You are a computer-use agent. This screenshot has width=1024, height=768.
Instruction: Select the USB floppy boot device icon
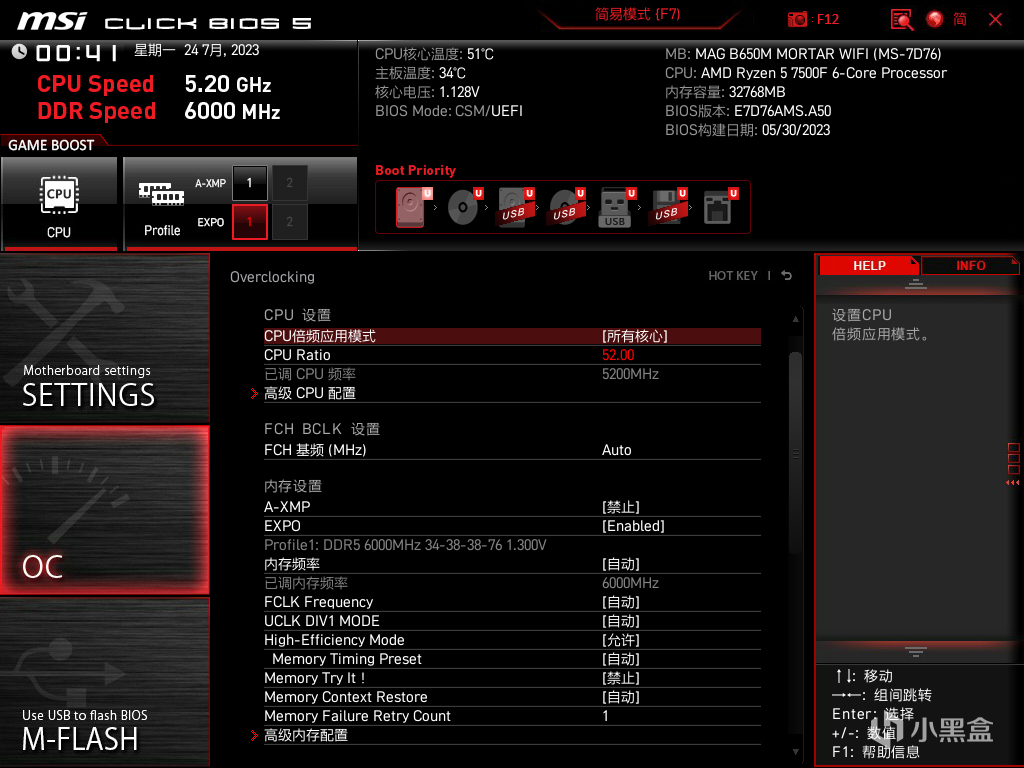pyautogui.click(x=667, y=207)
